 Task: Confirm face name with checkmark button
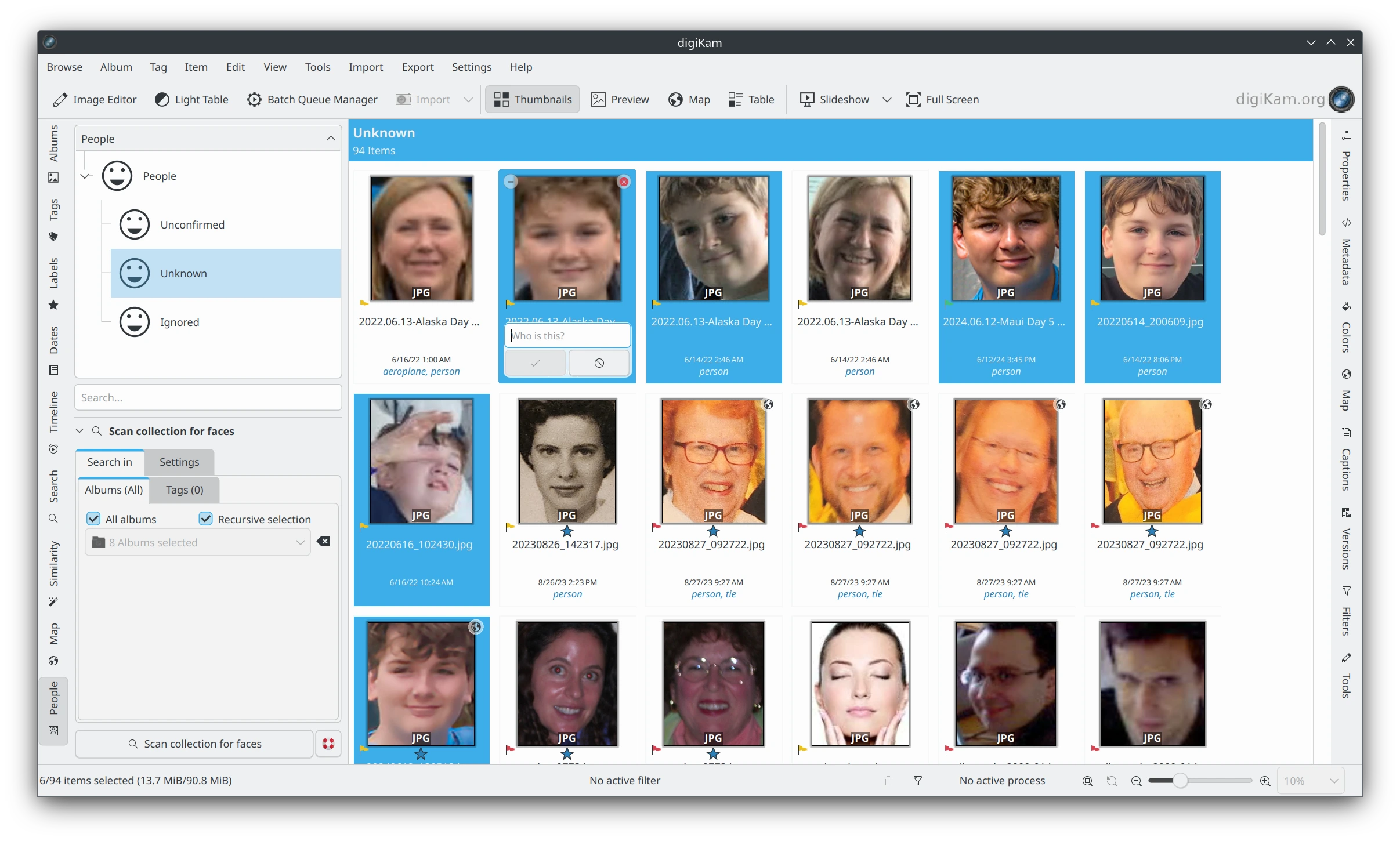[x=535, y=363]
